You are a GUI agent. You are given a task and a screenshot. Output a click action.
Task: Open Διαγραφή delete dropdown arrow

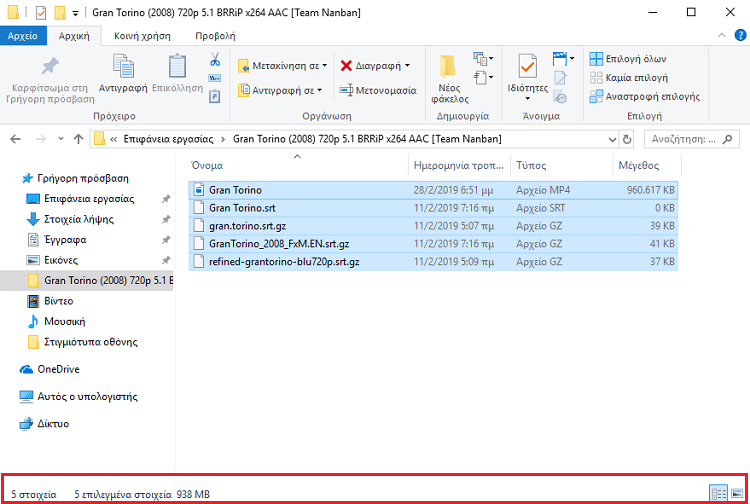coord(408,66)
